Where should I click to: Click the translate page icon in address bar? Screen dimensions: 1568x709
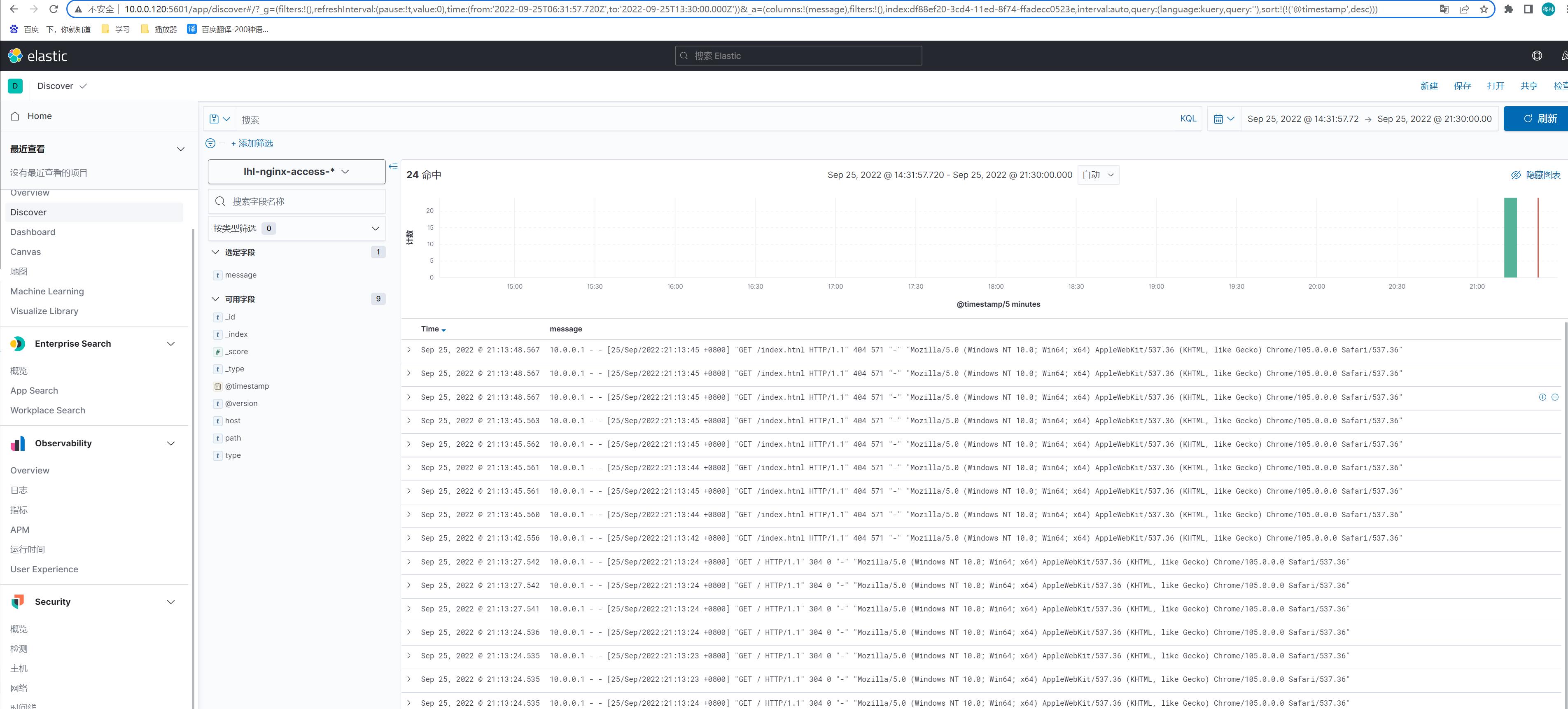[x=1444, y=9]
